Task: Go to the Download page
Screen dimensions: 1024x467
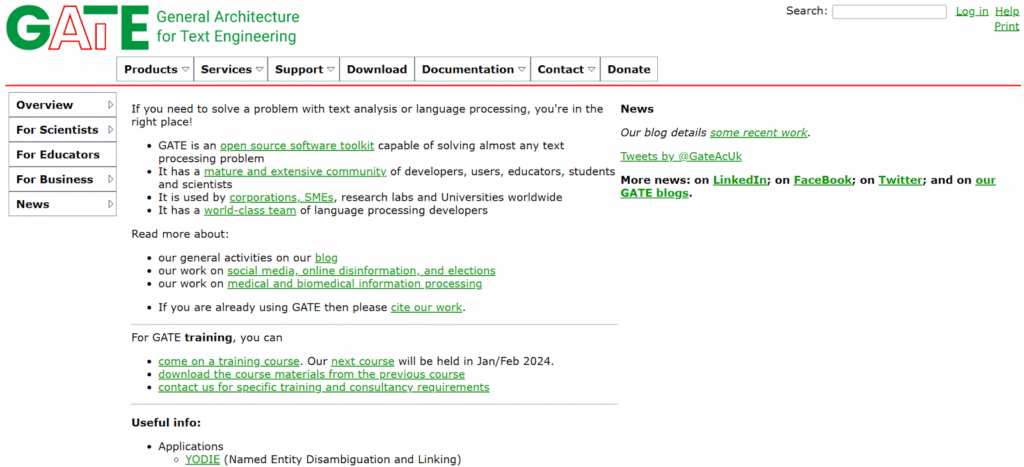Action: (x=377, y=69)
